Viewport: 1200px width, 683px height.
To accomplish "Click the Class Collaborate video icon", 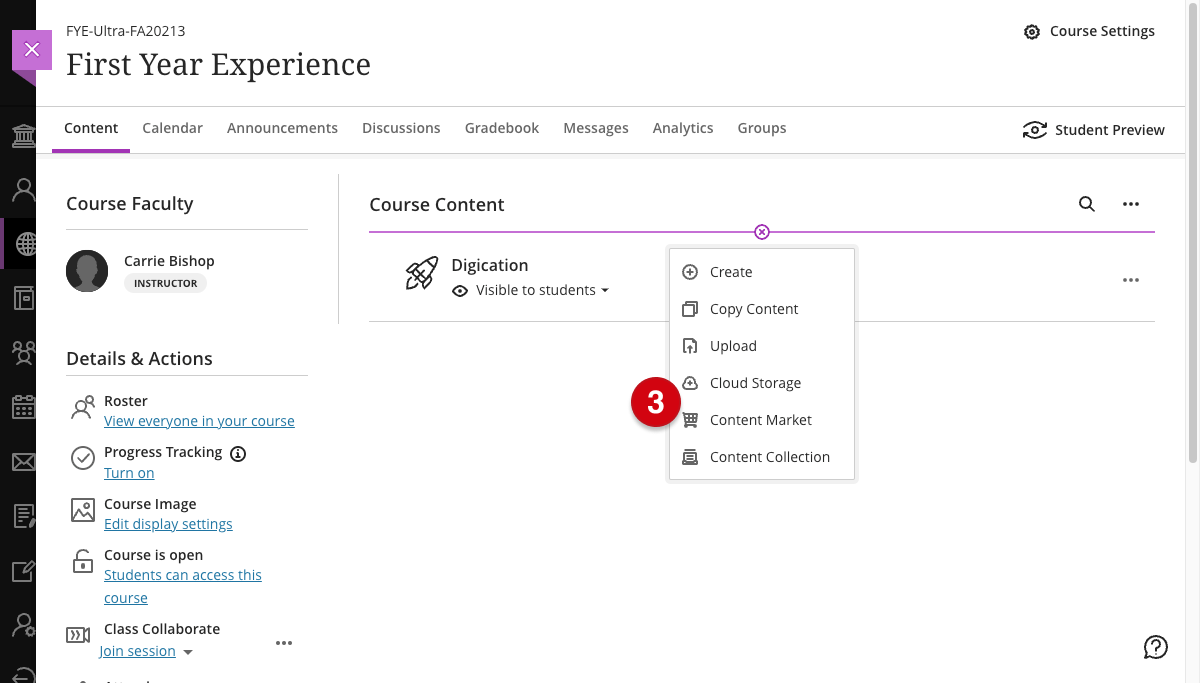I will click(x=78, y=635).
